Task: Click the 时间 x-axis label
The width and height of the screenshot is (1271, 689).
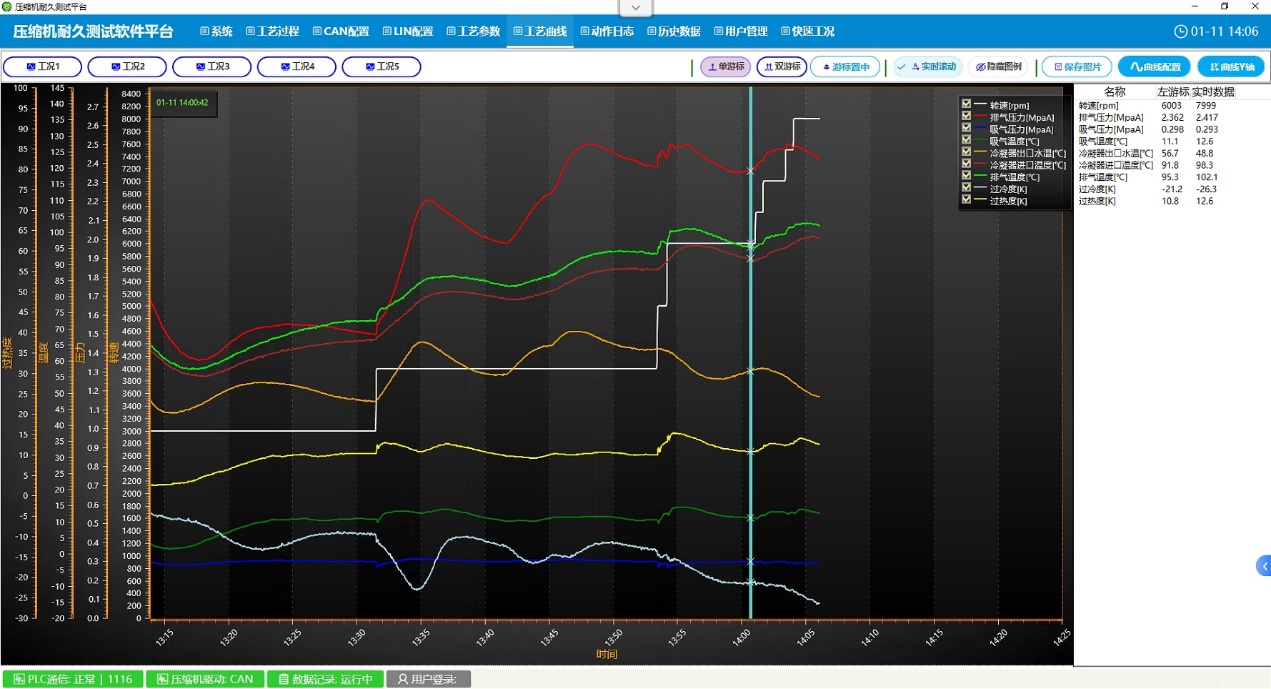Action: (607, 655)
